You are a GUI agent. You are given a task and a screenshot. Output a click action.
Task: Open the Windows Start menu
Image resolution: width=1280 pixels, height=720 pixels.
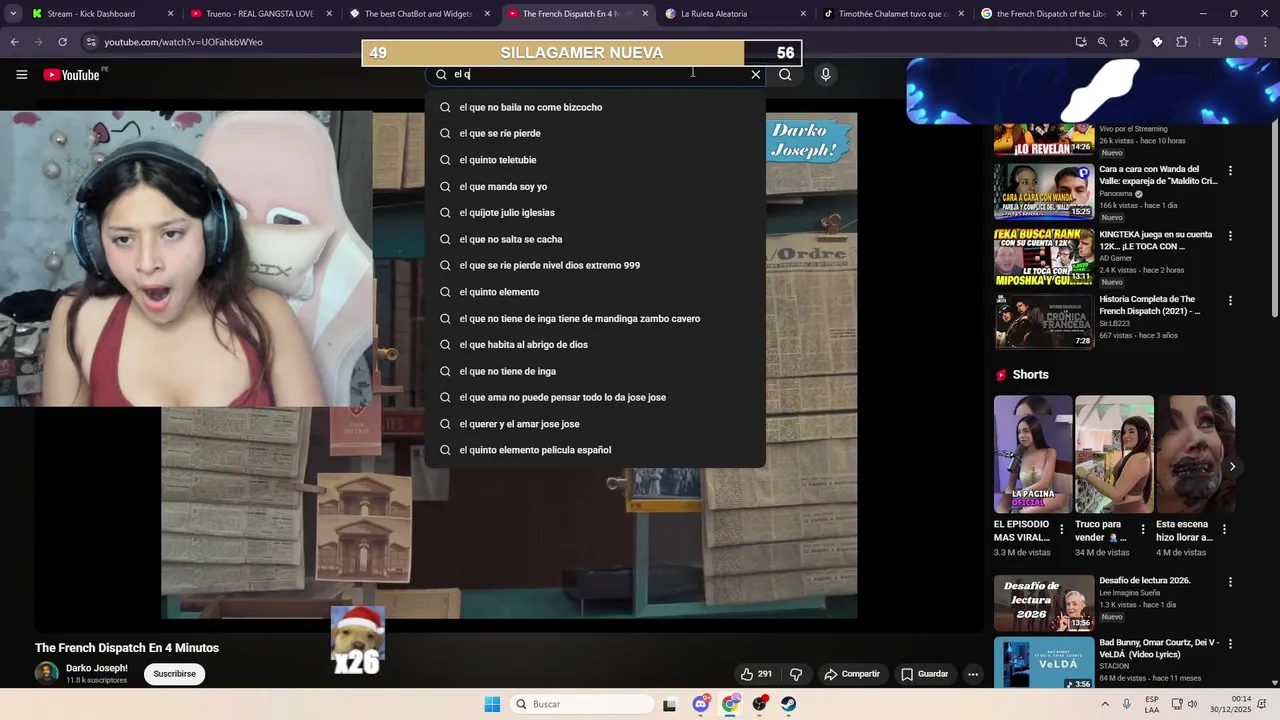click(x=492, y=704)
